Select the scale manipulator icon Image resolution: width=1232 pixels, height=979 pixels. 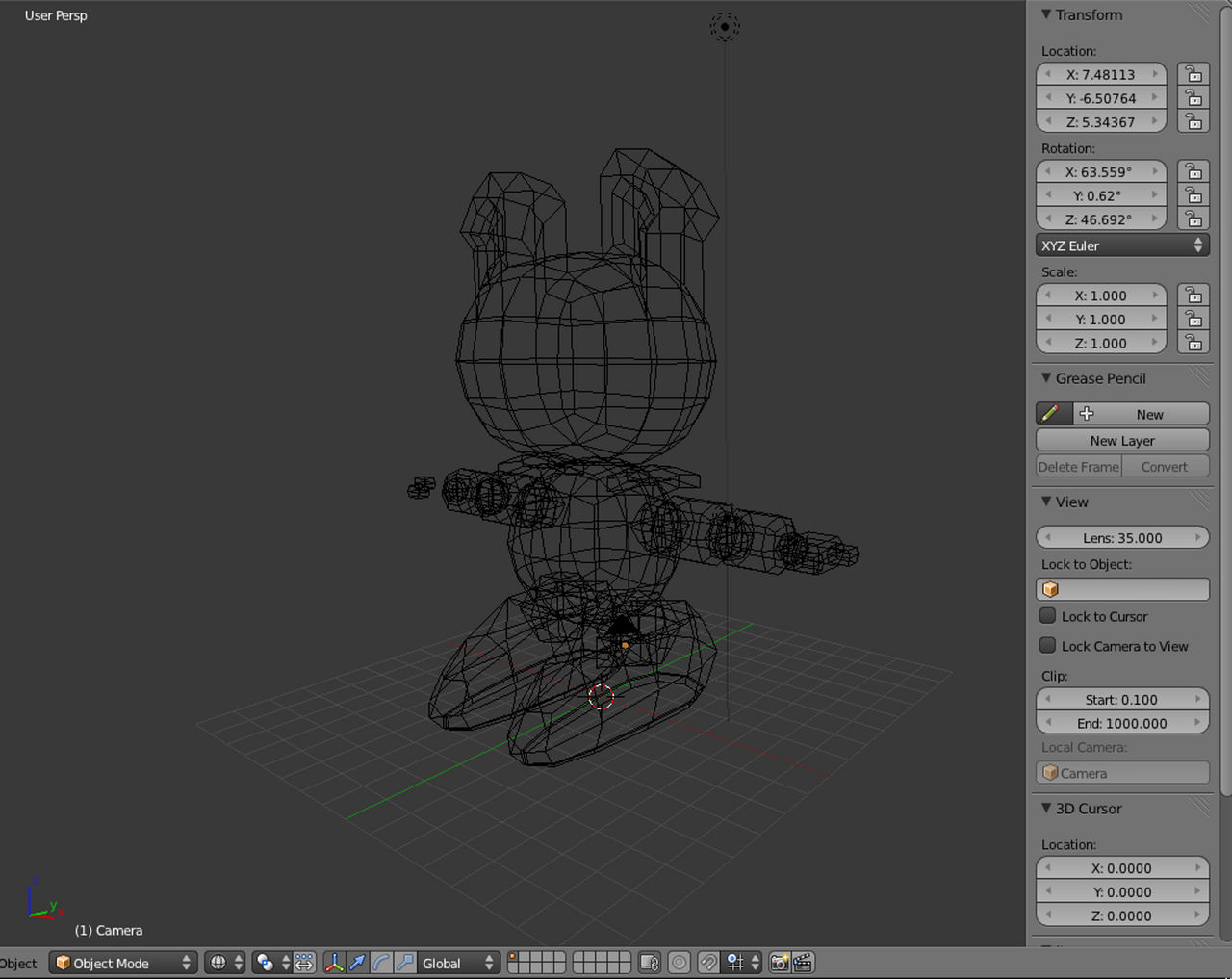click(404, 963)
